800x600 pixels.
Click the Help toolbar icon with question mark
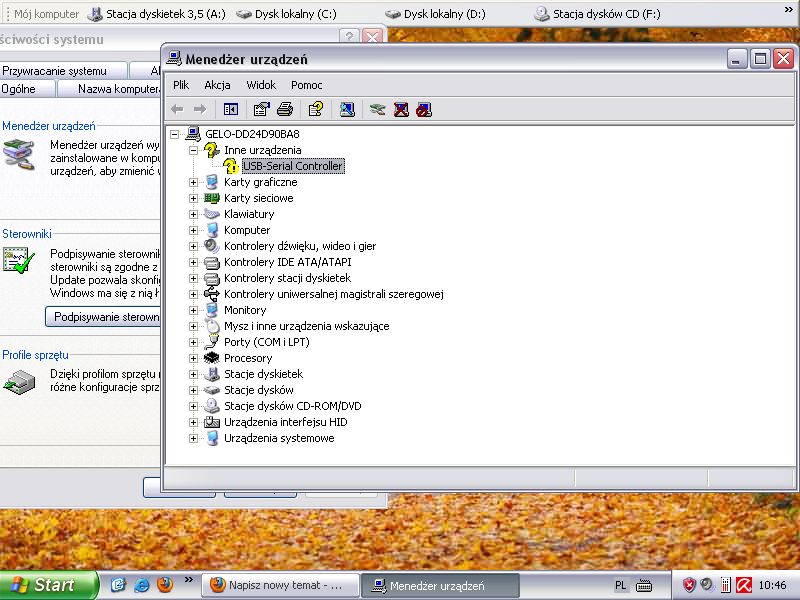pos(316,109)
